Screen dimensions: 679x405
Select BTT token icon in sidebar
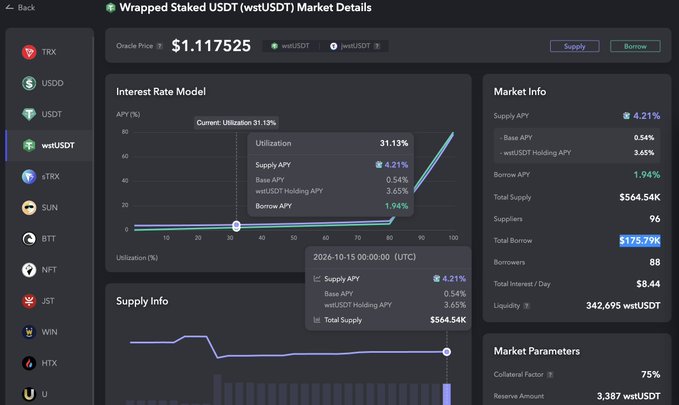tap(29, 239)
